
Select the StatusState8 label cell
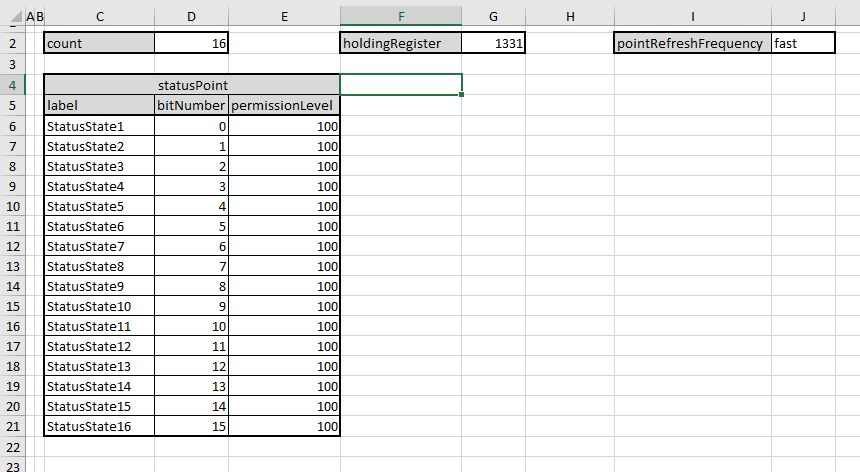[x=99, y=266]
